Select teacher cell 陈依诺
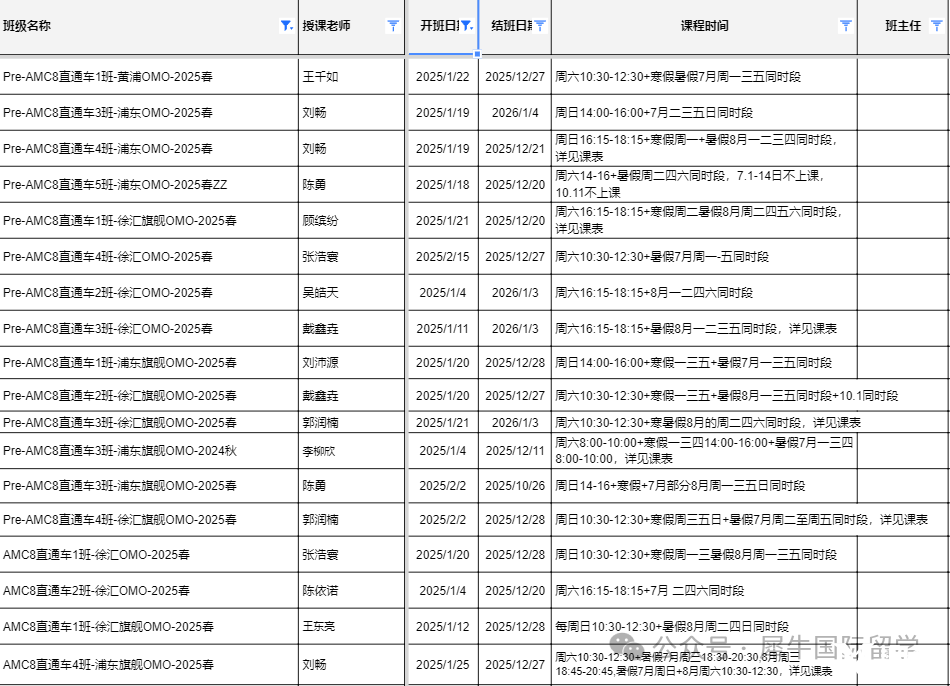Screen dimensions: 950x686 coord(351,591)
